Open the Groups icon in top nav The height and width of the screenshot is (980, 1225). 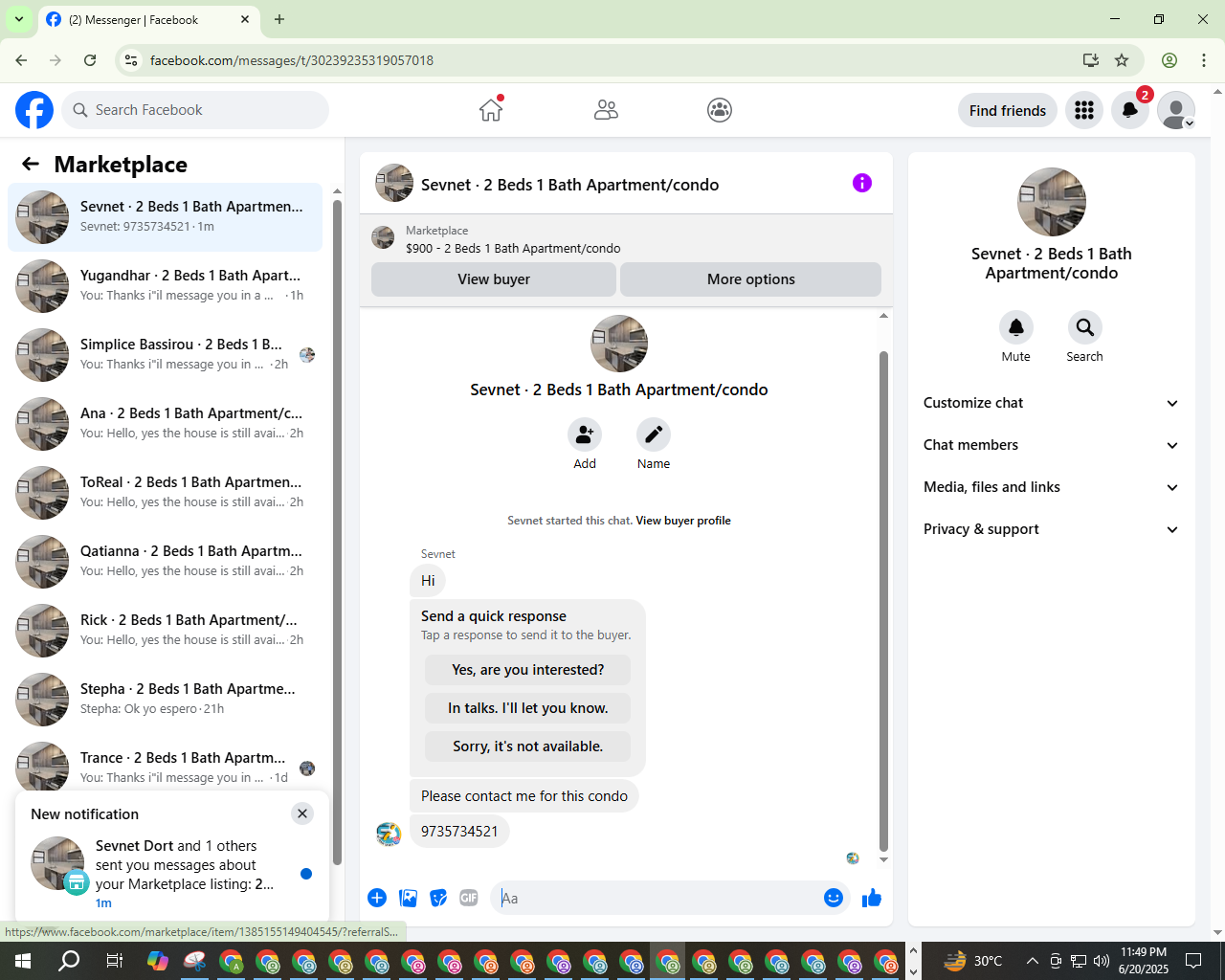coord(720,110)
